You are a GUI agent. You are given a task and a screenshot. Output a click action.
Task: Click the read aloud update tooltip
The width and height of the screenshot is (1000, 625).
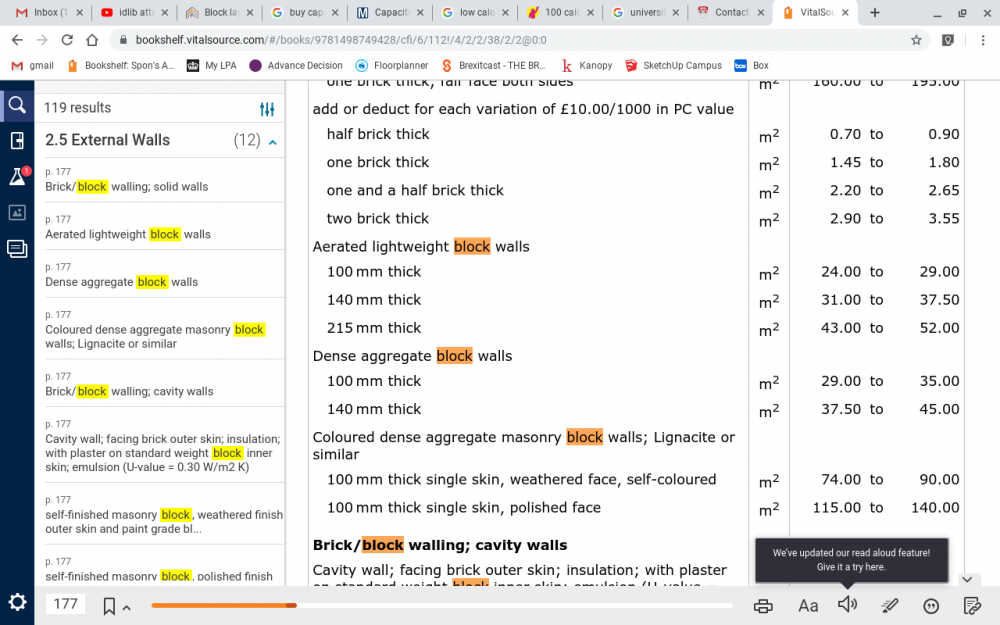(851, 560)
